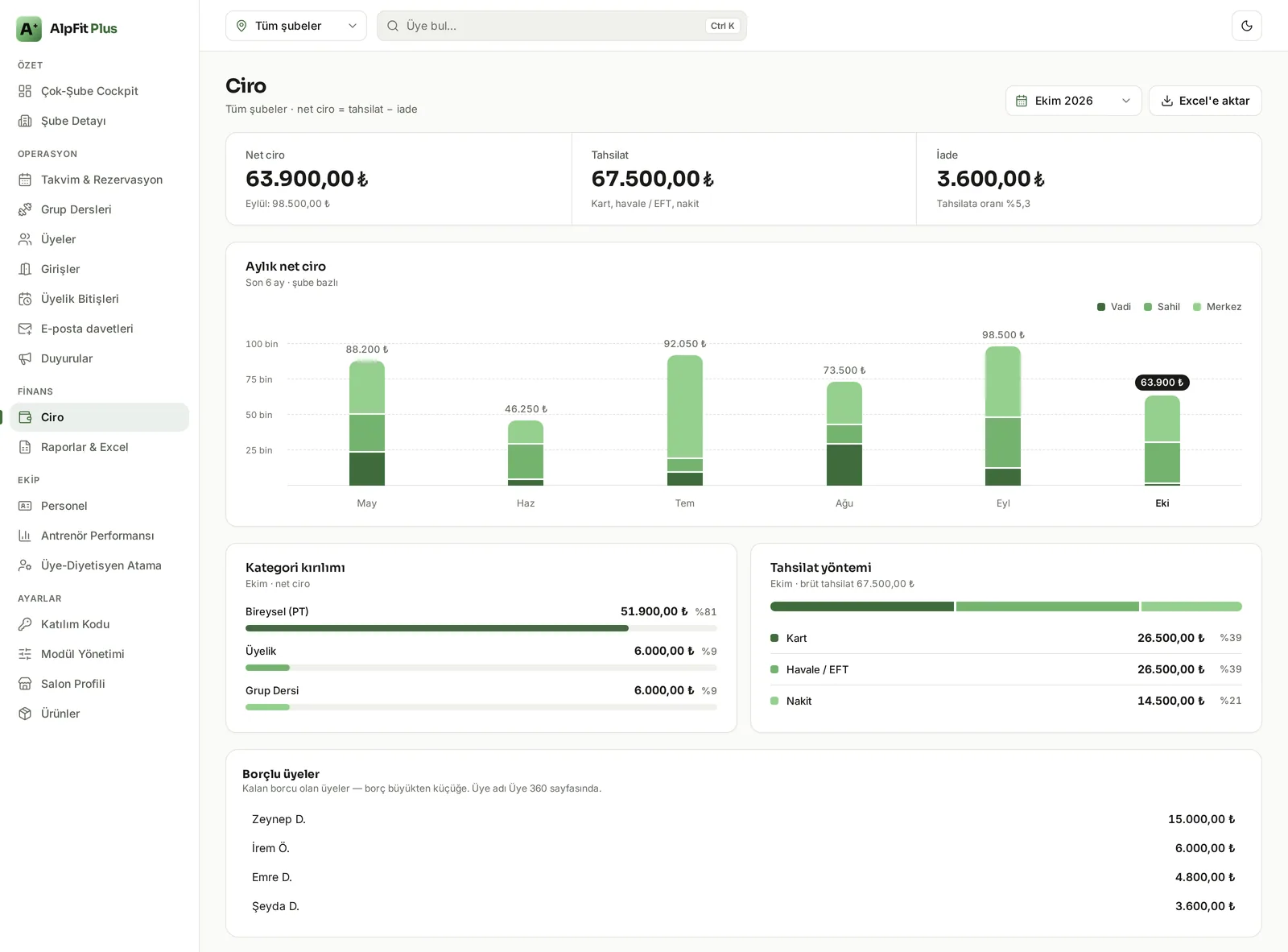Open Modül Yönetimi sliders icon
This screenshot has width=1288, height=952.
tap(25, 654)
